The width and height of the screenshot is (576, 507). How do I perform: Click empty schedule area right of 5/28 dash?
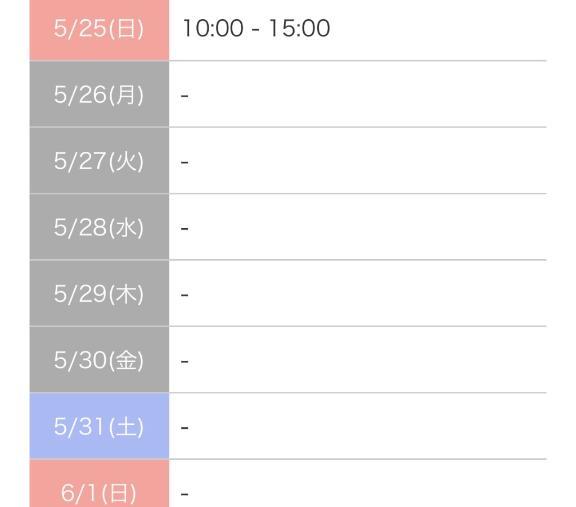(x=367, y=227)
